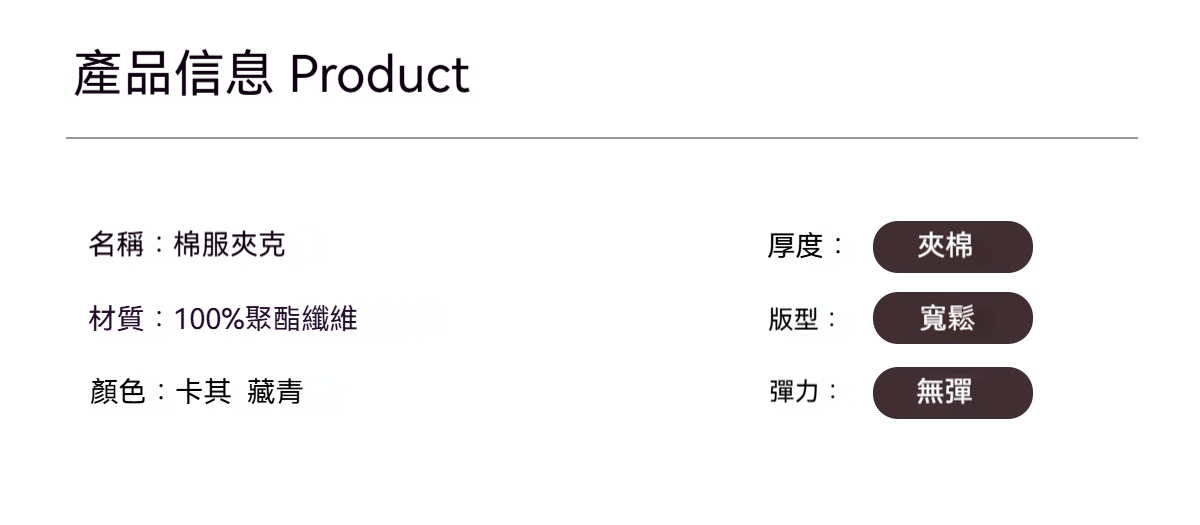The height and width of the screenshot is (525, 1200).
Task: Click the 夾棉 thickness pill
Action: pos(952,247)
